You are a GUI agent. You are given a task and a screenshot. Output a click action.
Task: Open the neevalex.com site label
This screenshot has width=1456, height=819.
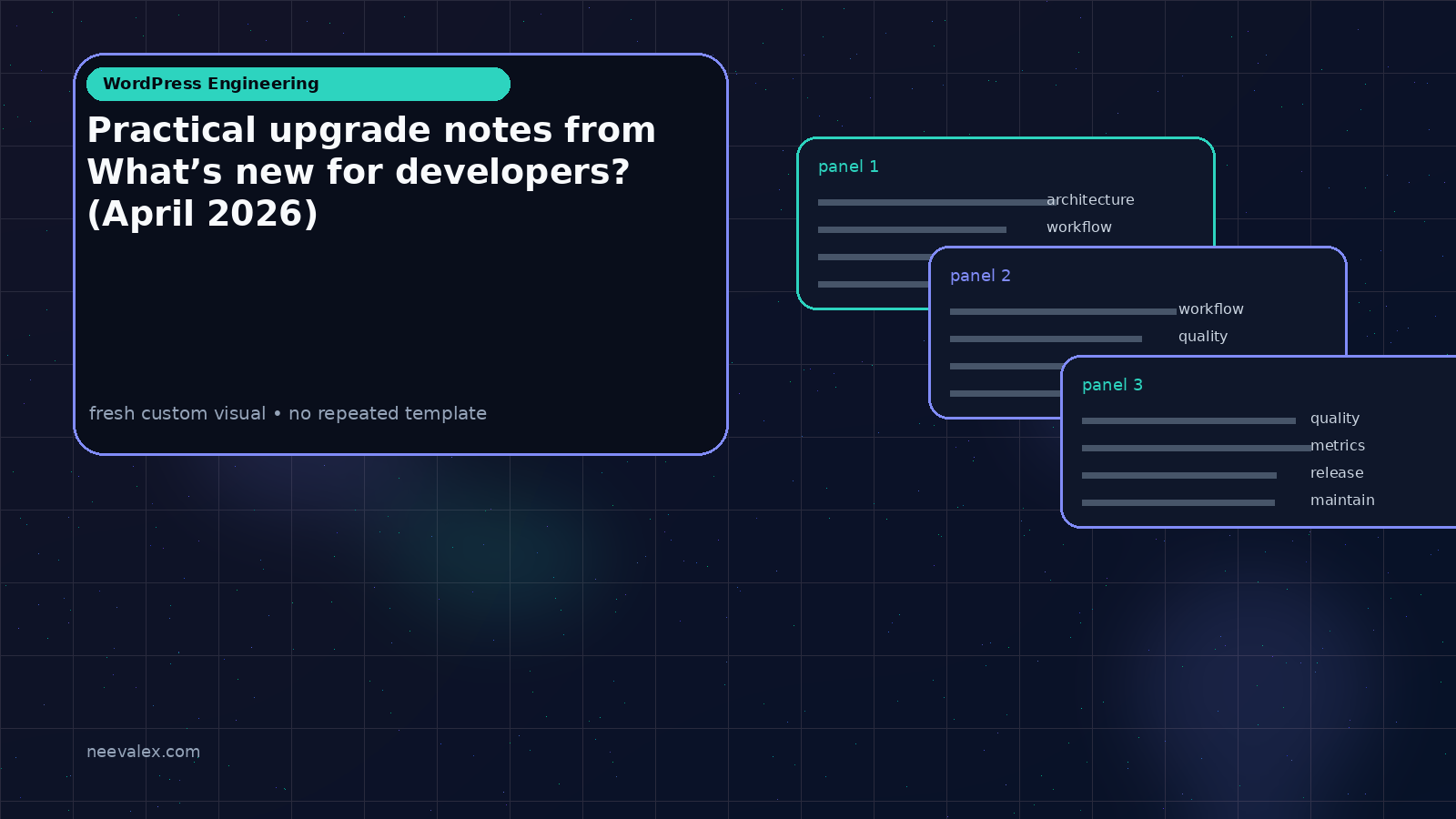tap(143, 752)
